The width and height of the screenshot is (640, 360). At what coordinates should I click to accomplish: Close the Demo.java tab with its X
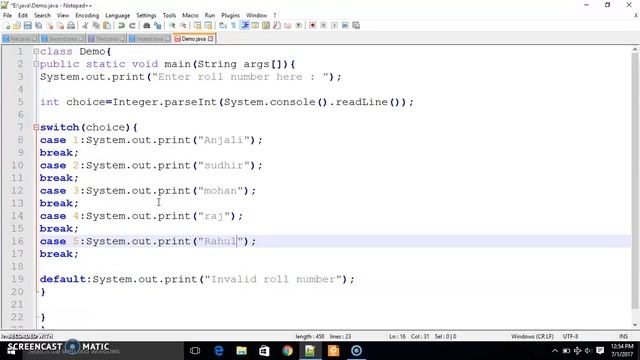pos(211,39)
